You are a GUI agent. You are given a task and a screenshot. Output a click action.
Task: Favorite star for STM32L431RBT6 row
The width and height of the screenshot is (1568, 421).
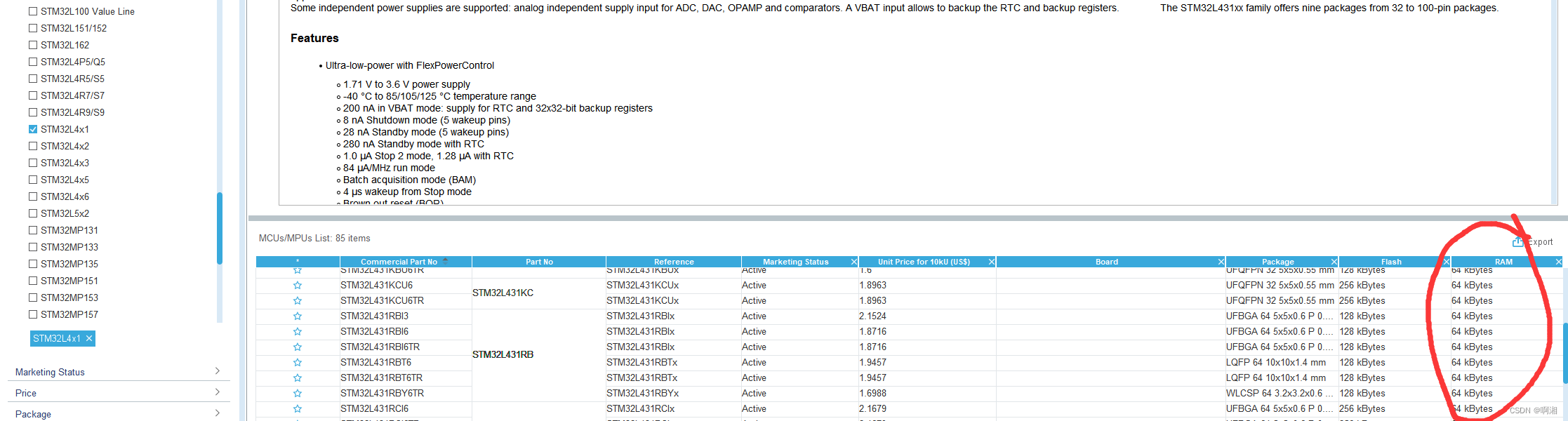(x=298, y=363)
